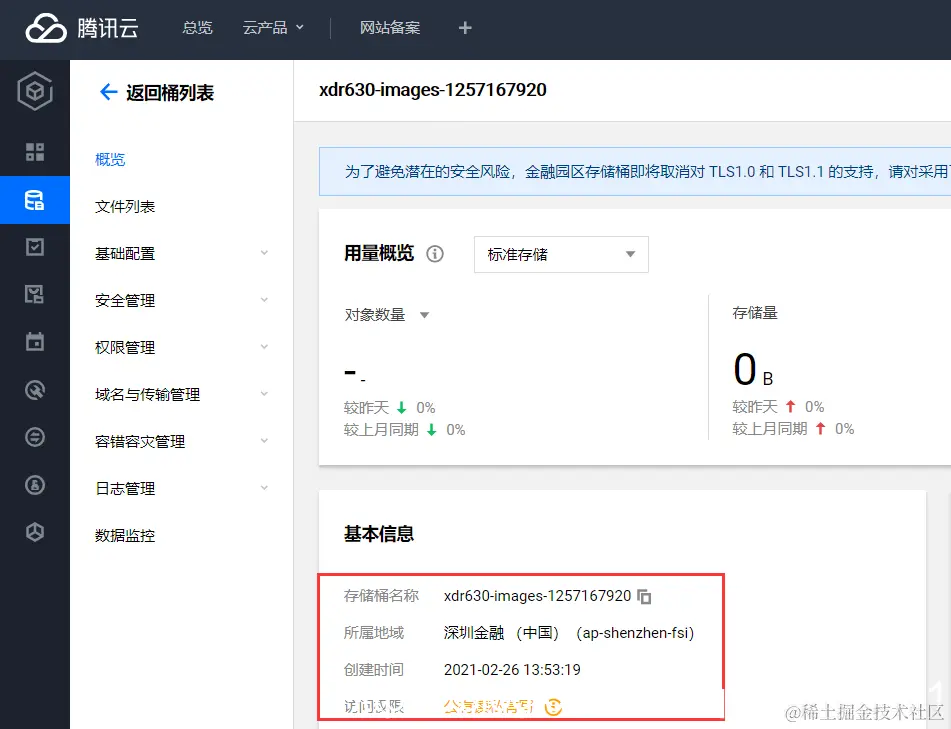951x729 pixels.
Task: Open the 数据监控 menu item
Action: pyautogui.click(x=125, y=536)
